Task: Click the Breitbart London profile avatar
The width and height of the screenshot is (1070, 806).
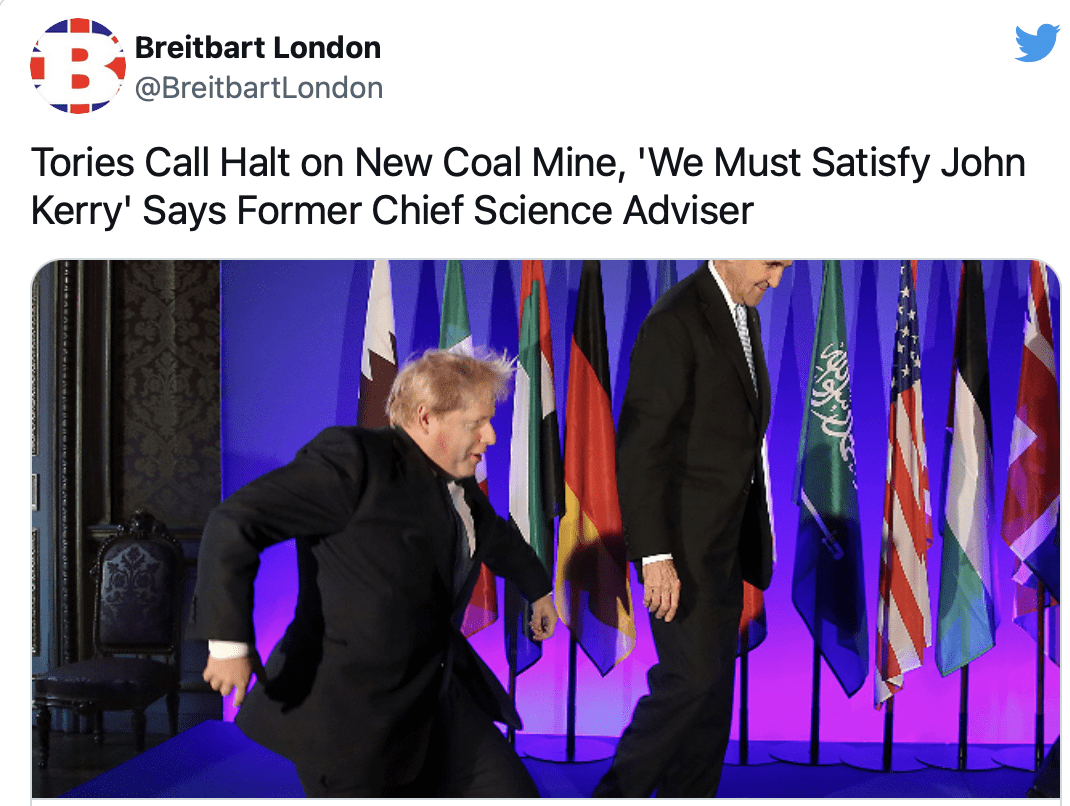Action: click(78, 66)
